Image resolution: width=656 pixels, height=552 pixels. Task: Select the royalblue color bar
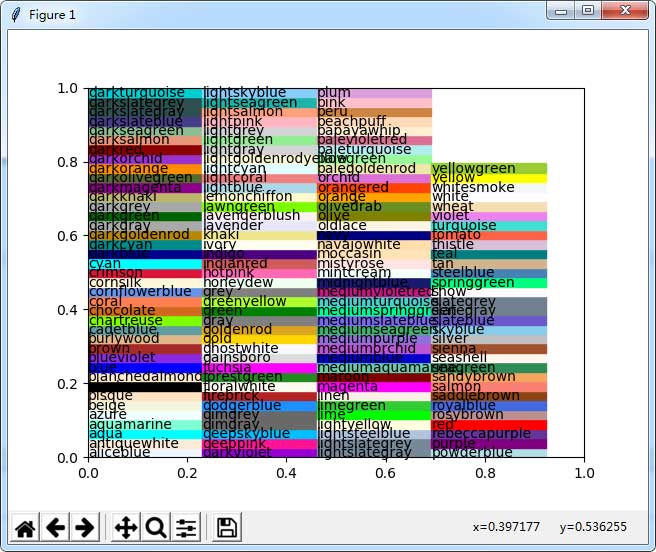tap(489, 406)
